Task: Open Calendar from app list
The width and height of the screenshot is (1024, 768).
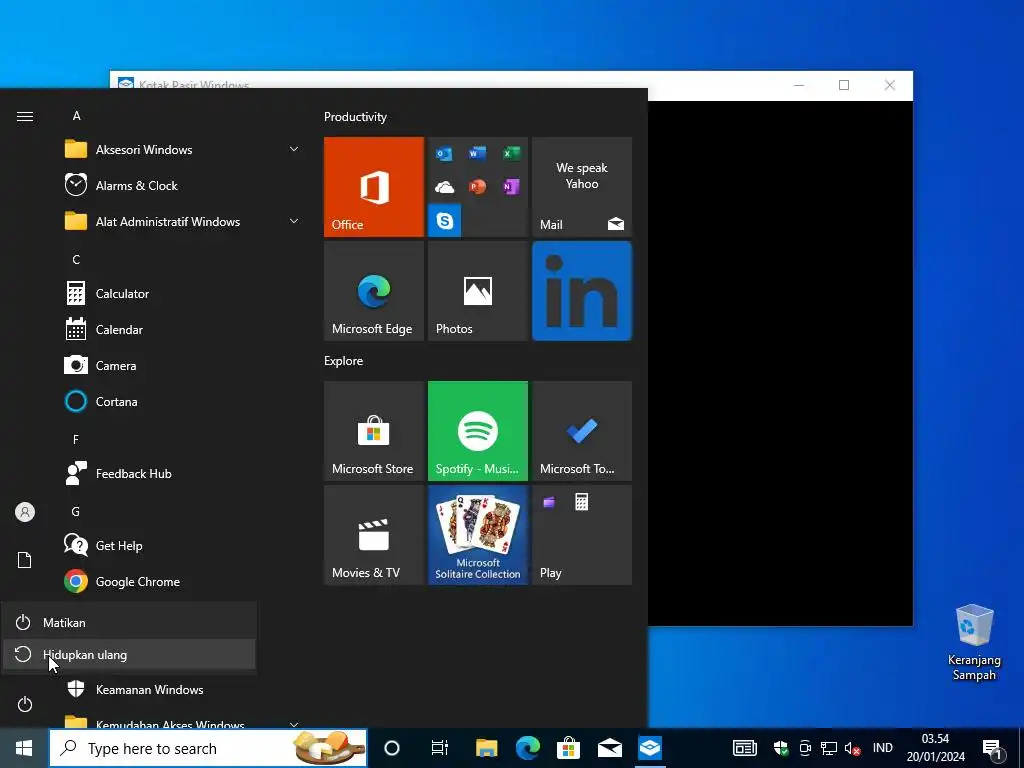Action: point(183,330)
